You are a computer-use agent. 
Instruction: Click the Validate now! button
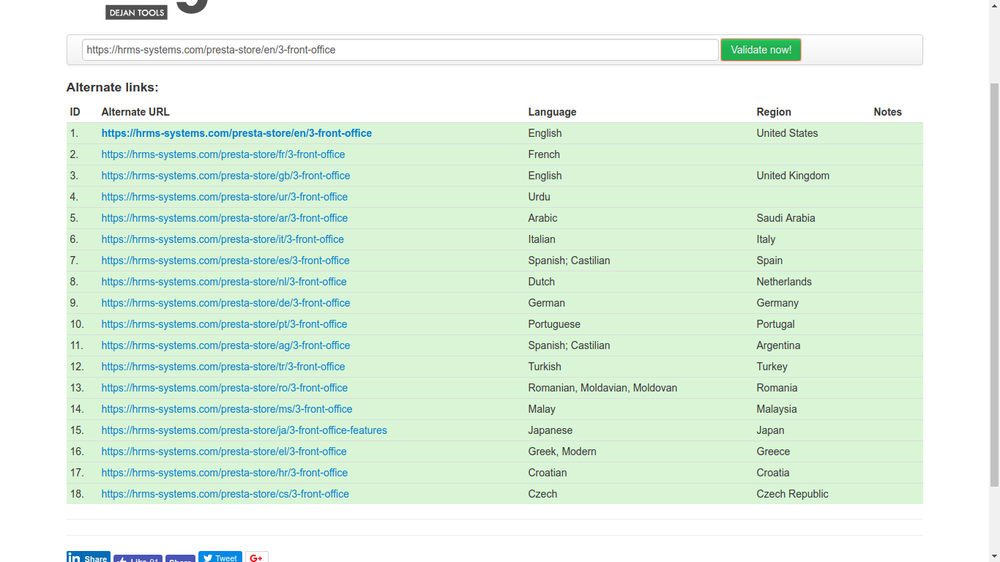coord(761,50)
